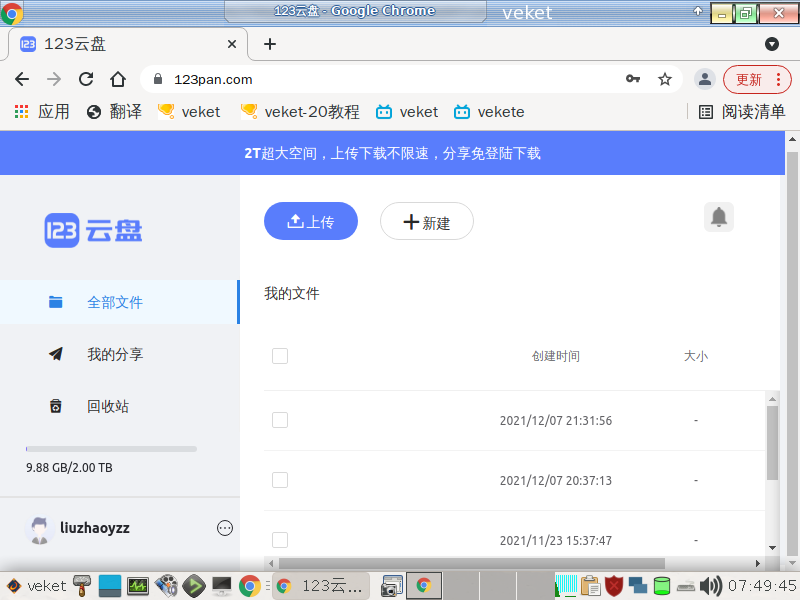Click the 我的文件 breadcrumb
The image size is (800, 600).
click(292, 293)
